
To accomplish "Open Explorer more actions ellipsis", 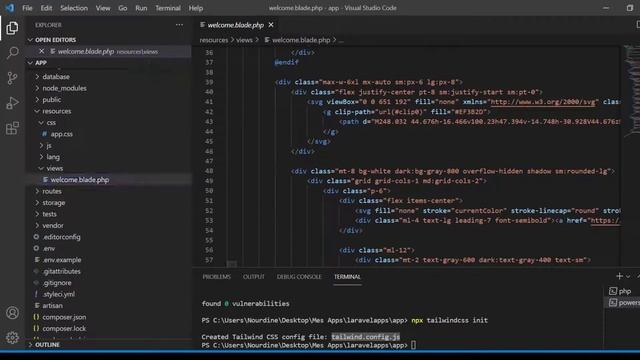I will pyautogui.click(x=179, y=25).
